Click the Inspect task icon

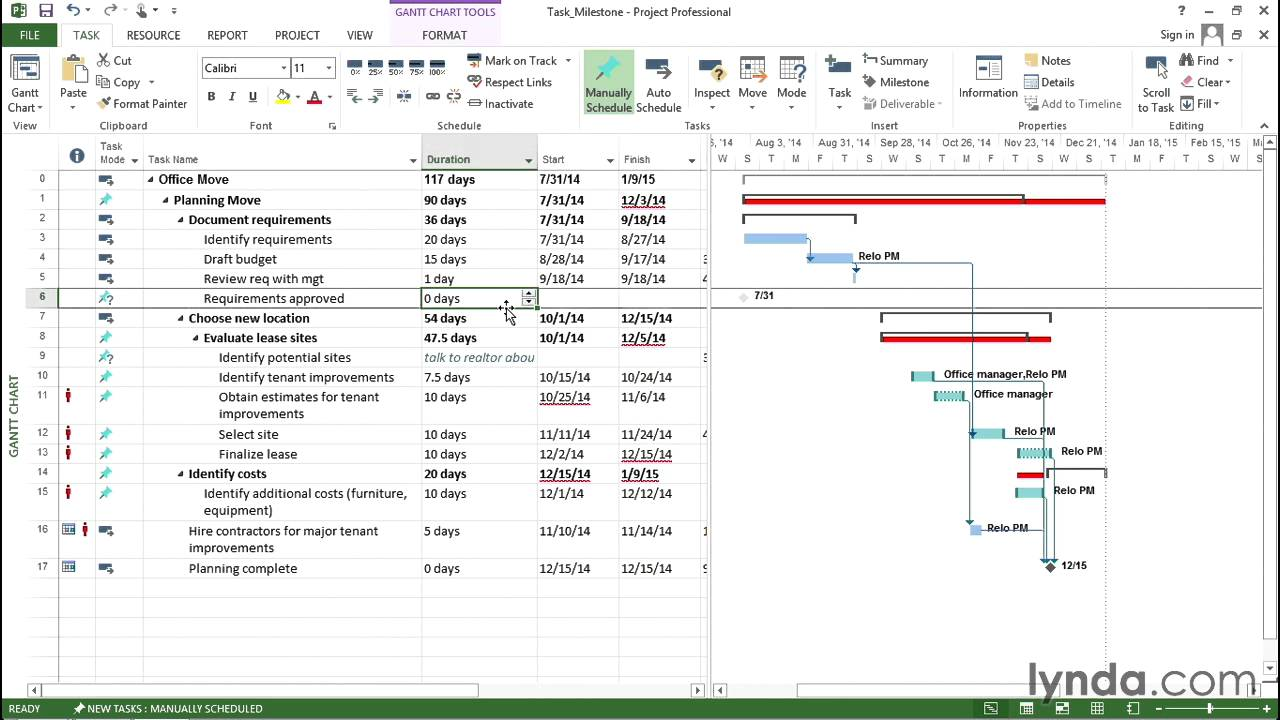[712, 71]
